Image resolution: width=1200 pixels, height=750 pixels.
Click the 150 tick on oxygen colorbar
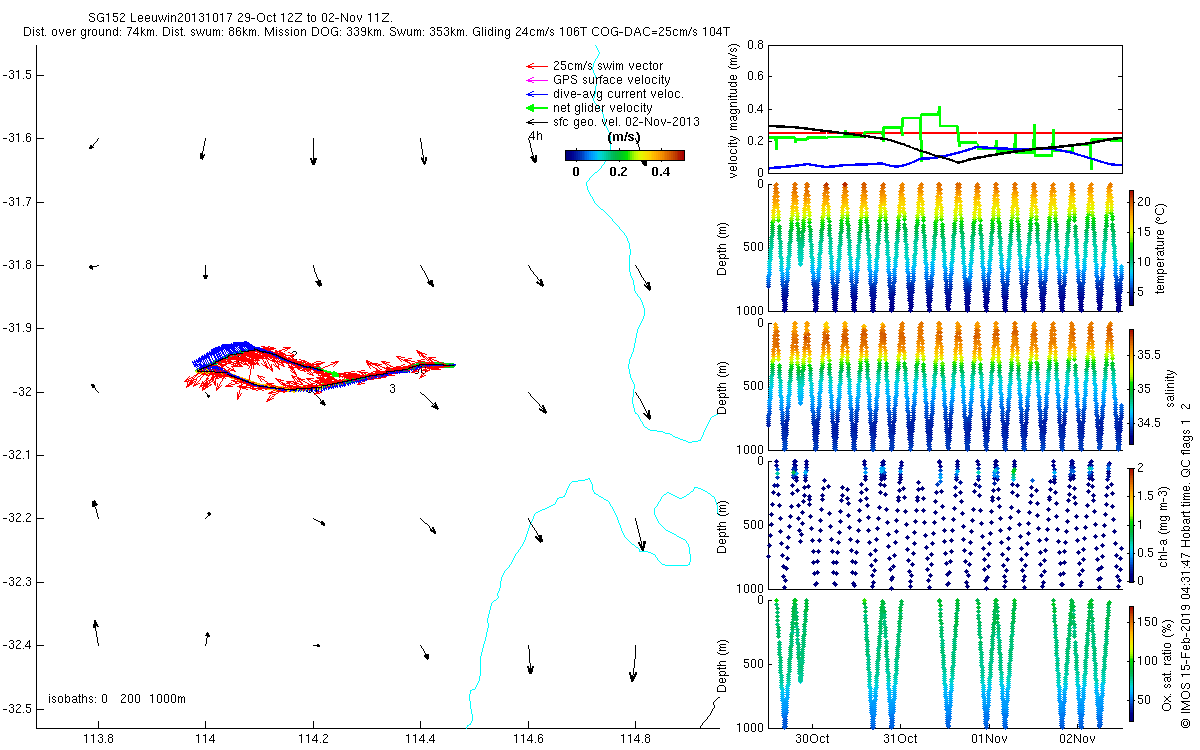(1148, 622)
